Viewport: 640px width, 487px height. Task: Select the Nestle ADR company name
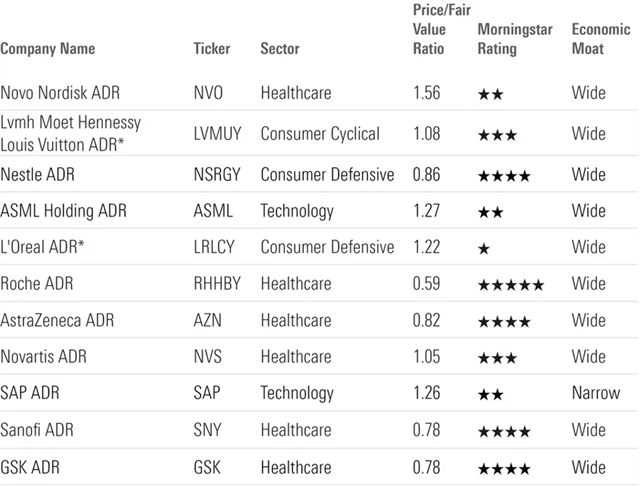(x=38, y=175)
